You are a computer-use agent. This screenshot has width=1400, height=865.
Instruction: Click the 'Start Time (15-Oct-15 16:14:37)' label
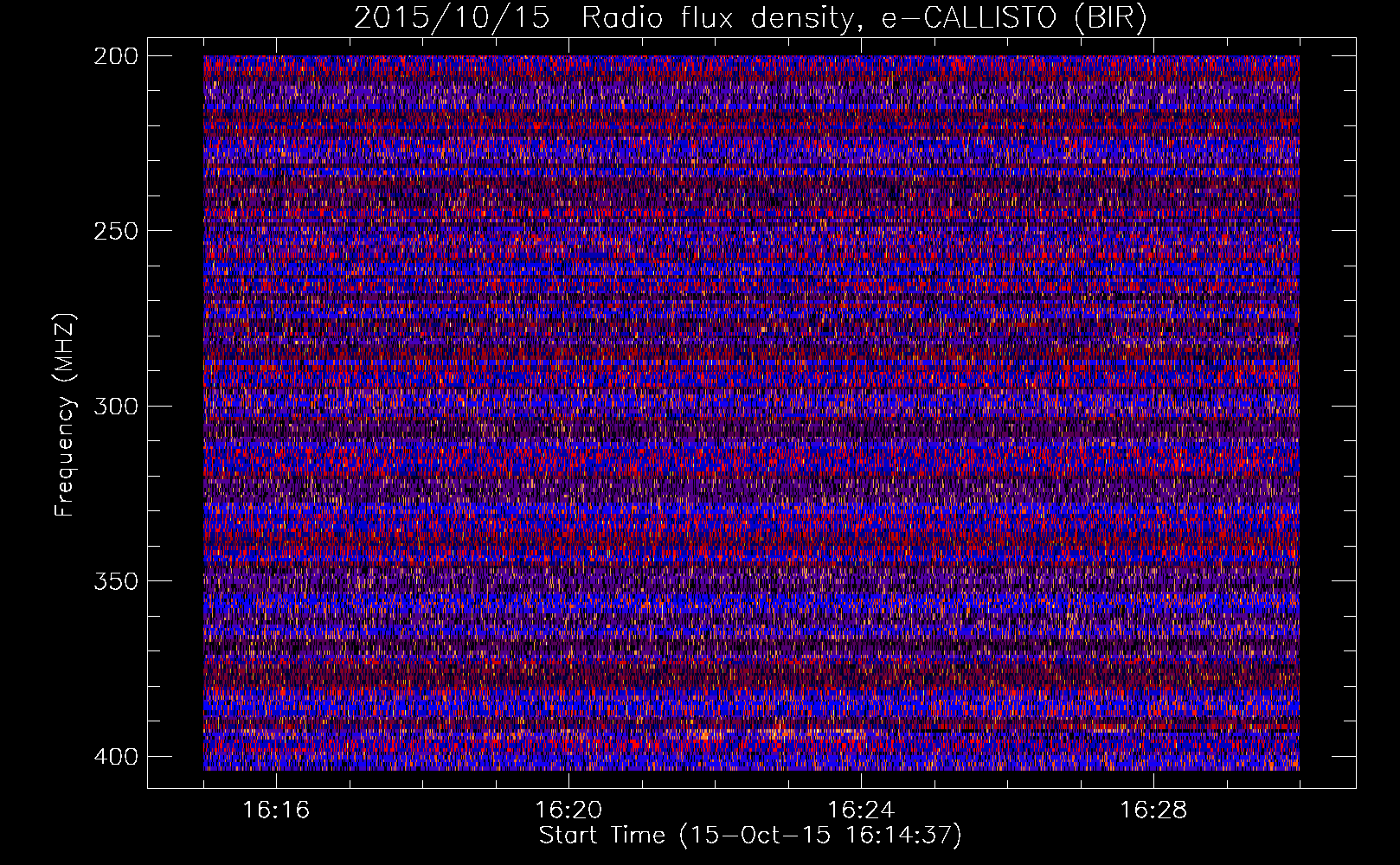pyautogui.click(x=750, y=836)
